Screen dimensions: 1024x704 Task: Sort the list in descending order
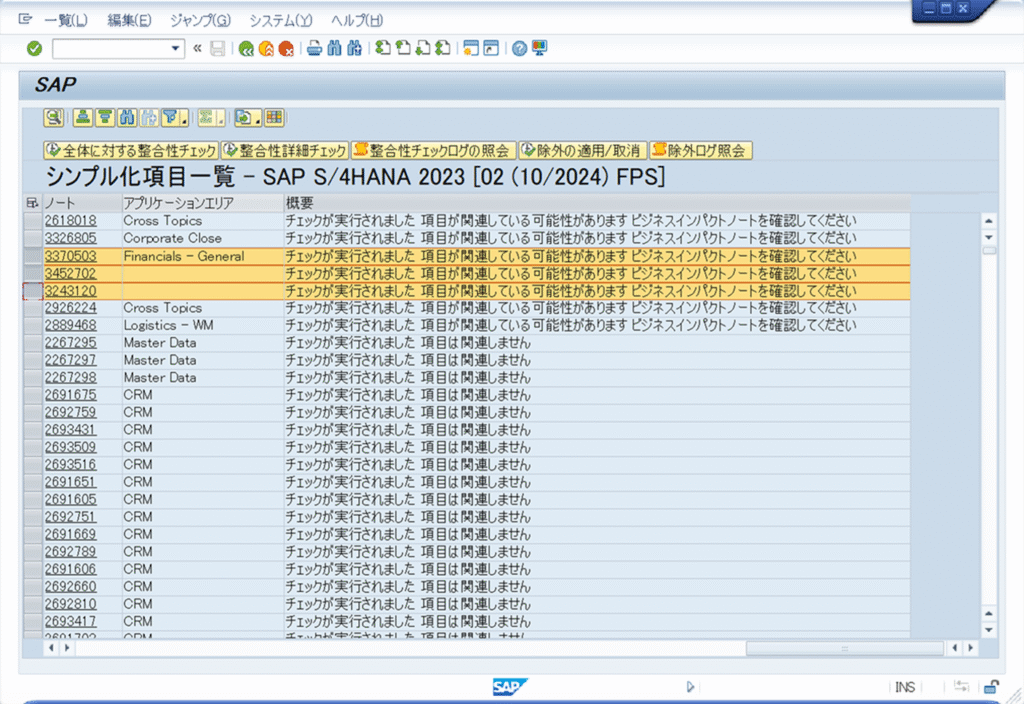coord(104,118)
